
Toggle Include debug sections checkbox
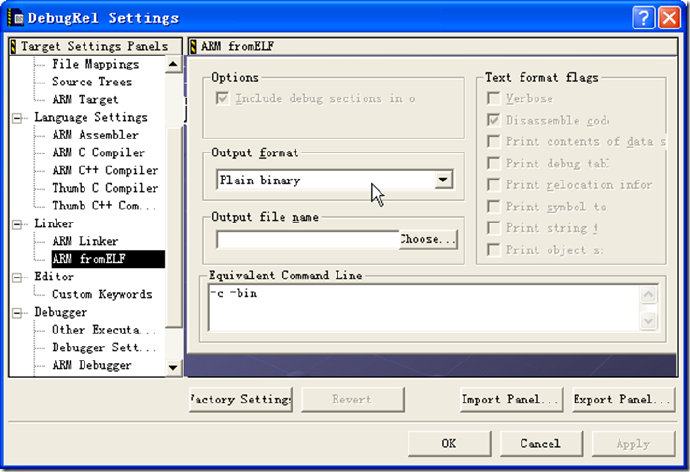[x=223, y=98]
